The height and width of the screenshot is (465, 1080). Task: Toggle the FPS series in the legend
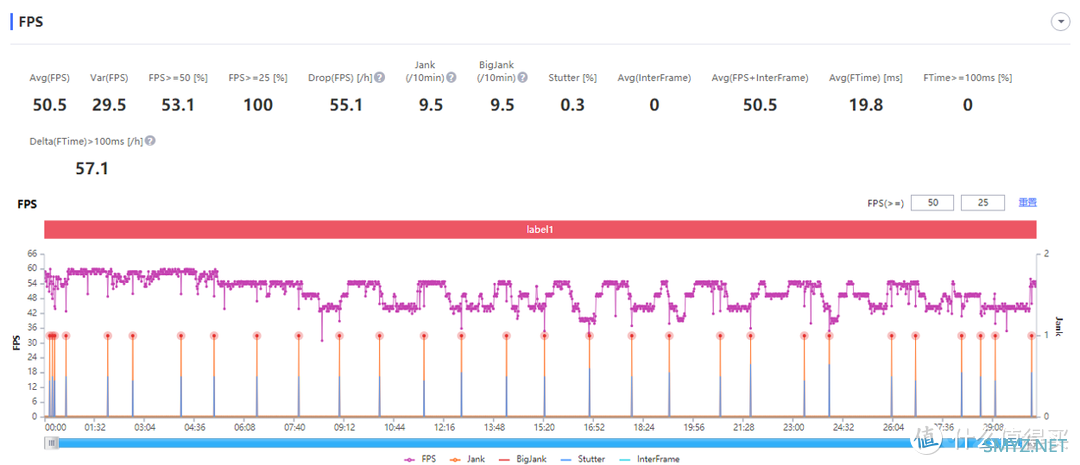(x=419, y=459)
